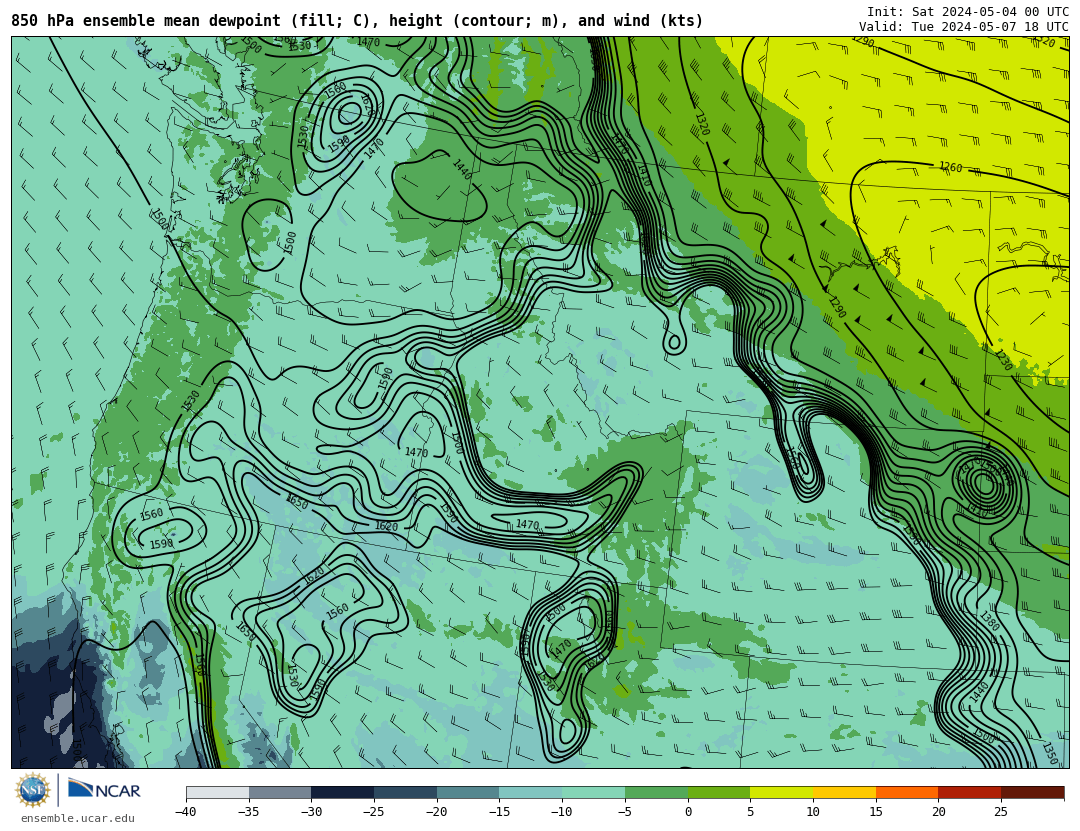1080x831 pixels.
Task: Click the -15 colorbar tick label
Action: tap(499, 812)
